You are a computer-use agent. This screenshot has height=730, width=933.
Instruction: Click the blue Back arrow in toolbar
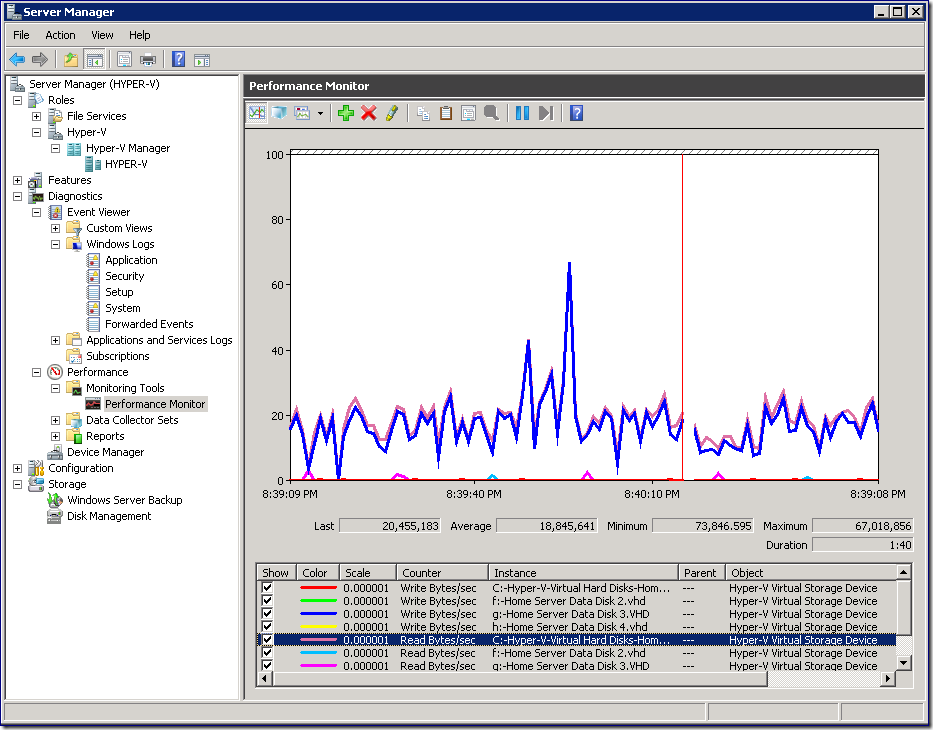pyautogui.click(x=17, y=59)
